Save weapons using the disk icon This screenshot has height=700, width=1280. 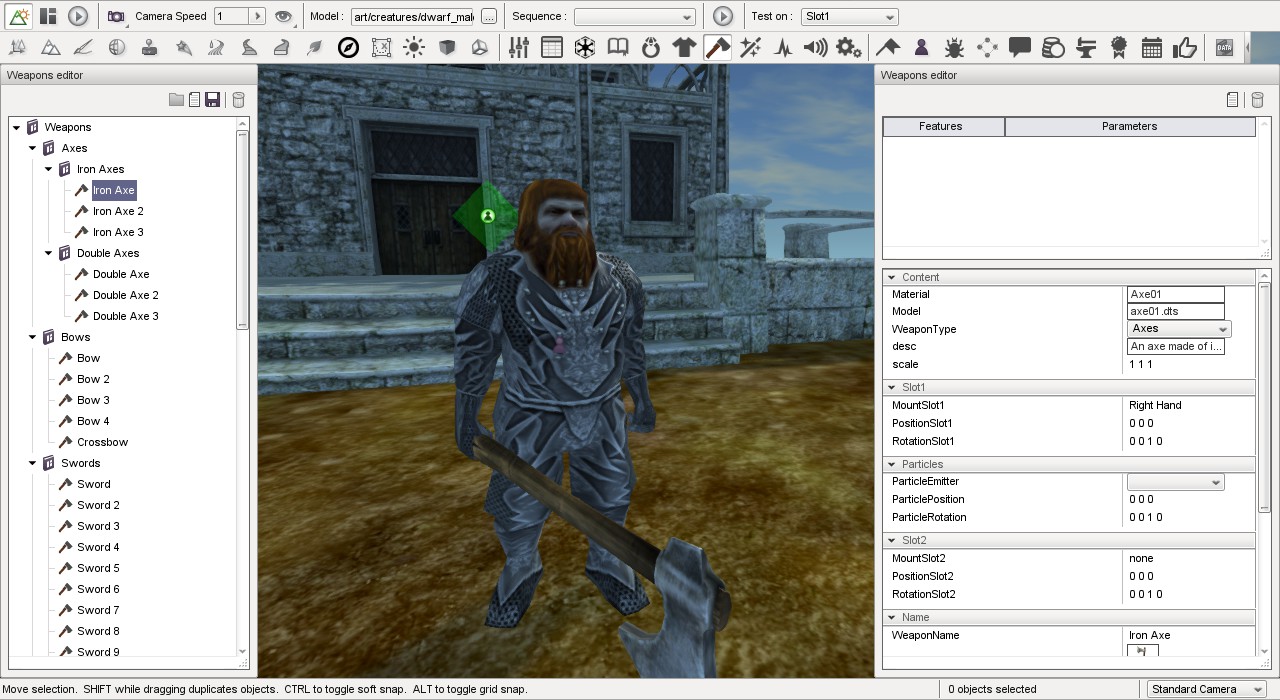[213, 99]
